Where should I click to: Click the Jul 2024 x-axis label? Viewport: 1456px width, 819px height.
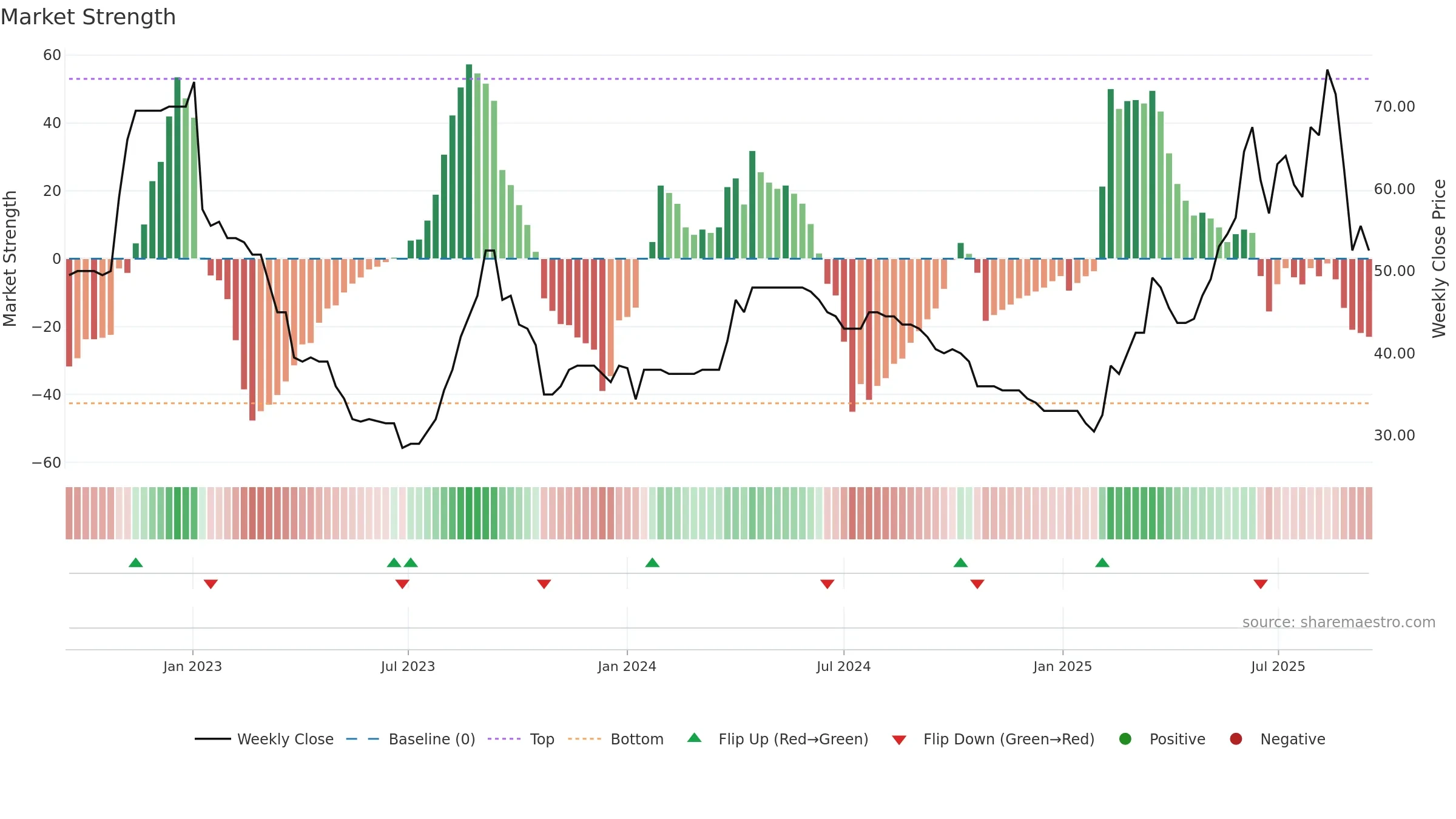coord(843,667)
